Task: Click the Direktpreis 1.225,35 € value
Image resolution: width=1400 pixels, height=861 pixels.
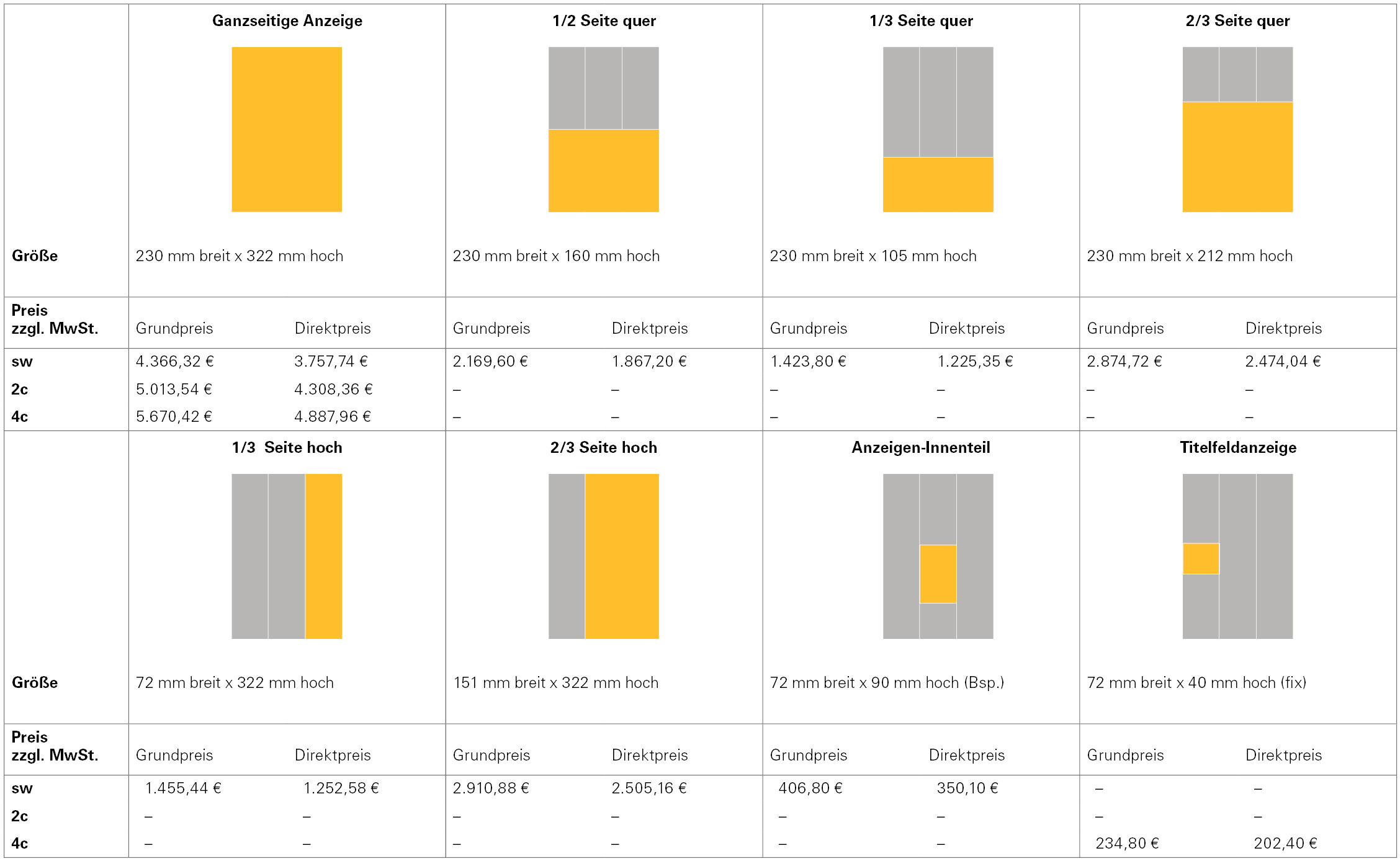Action: click(x=975, y=361)
